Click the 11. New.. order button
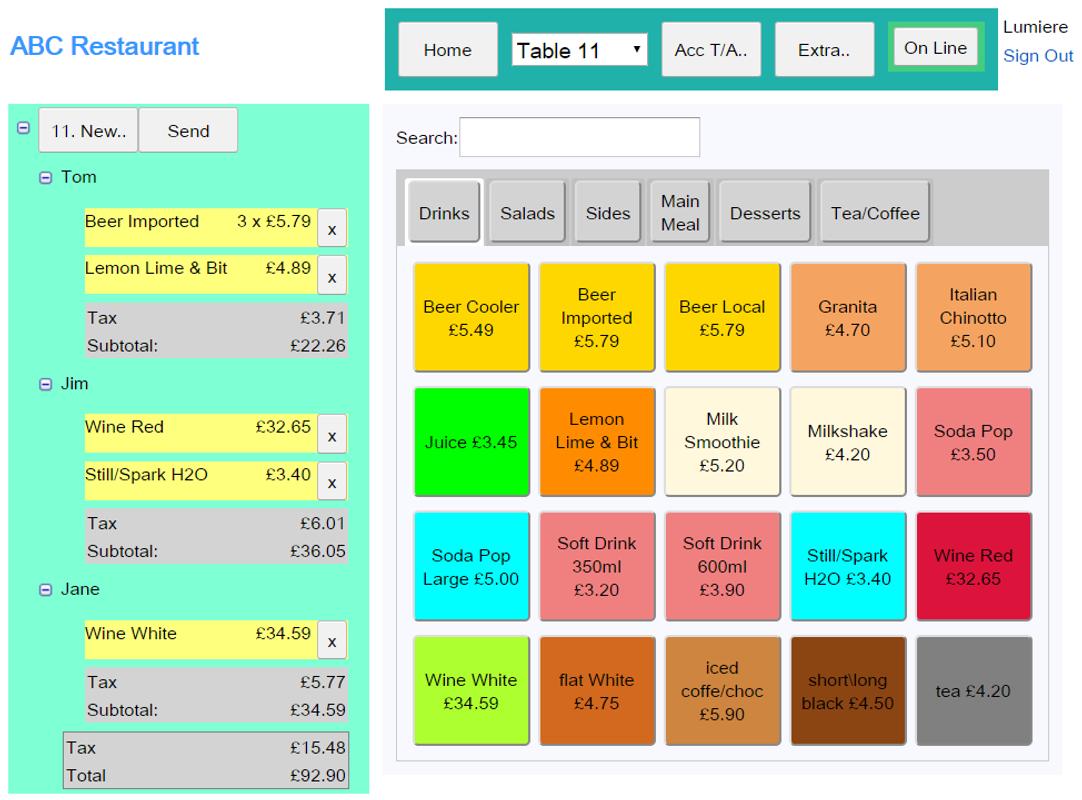1082x800 pixels. tap(88, 130)
